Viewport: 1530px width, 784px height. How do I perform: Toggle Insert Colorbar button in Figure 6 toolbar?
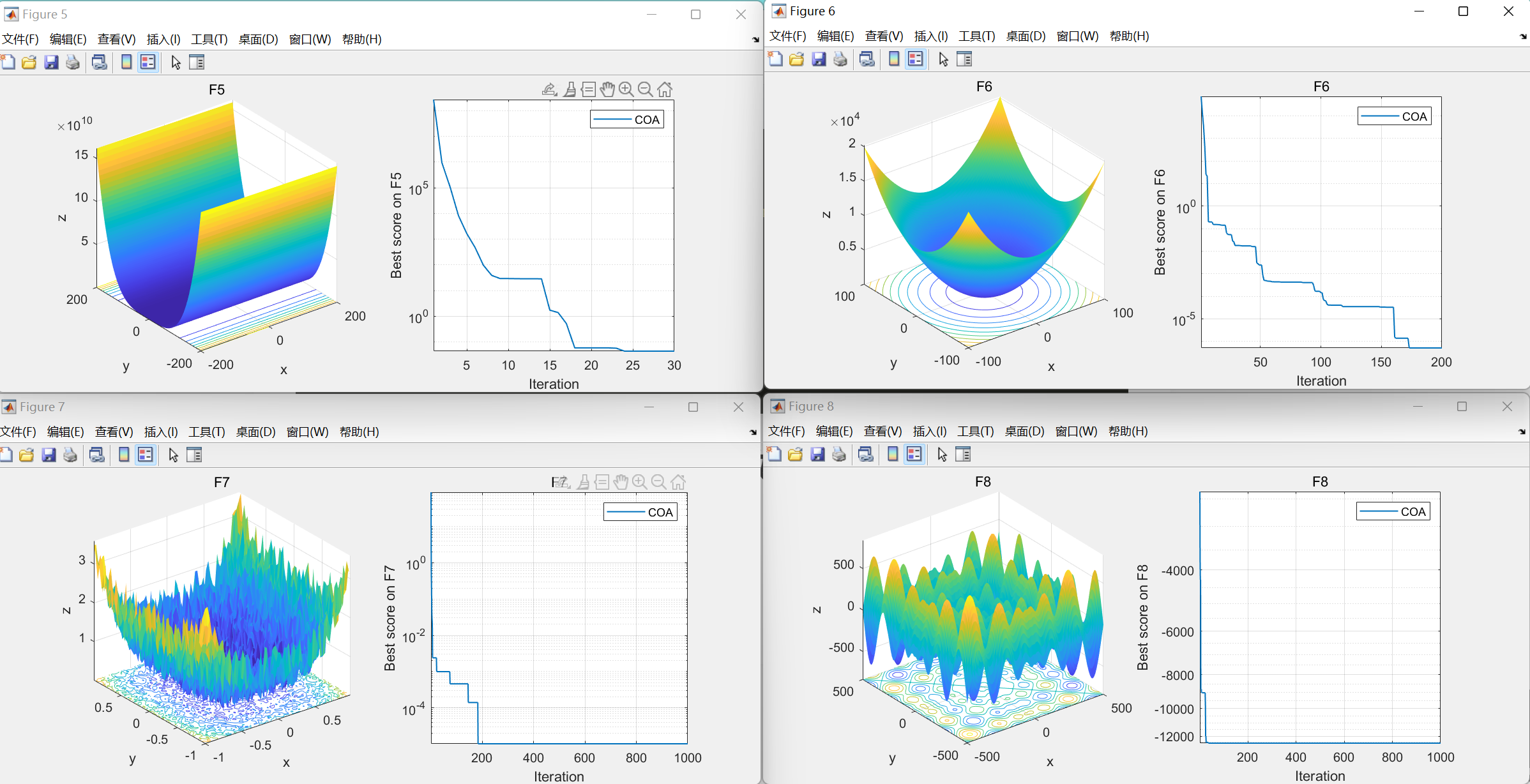894,59
